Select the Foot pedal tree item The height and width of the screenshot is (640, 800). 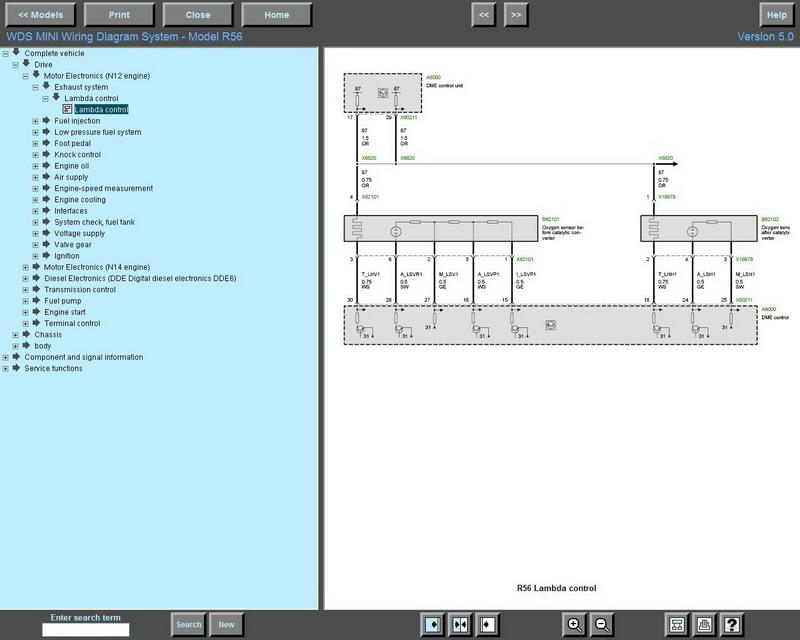point(72,143)
